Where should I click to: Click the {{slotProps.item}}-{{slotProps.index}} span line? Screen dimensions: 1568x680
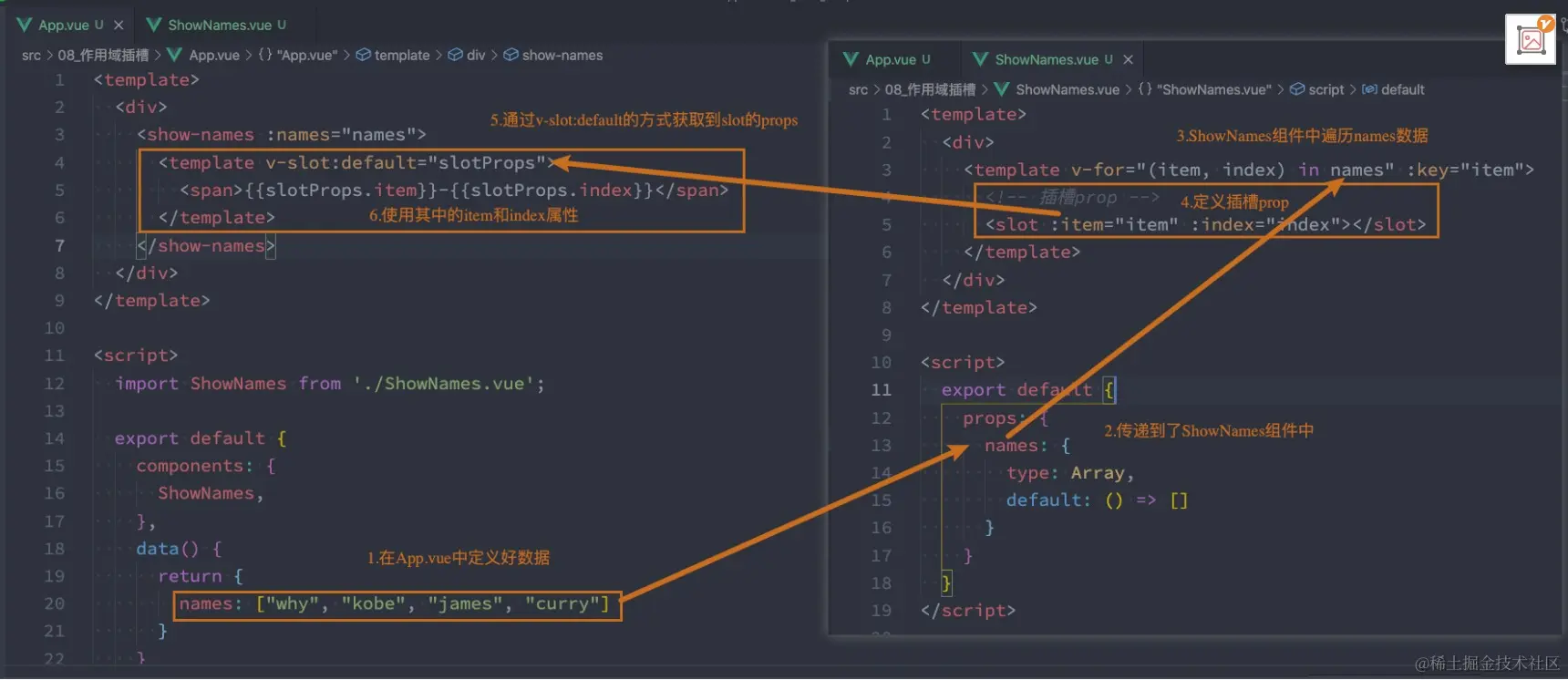(x=454, y=191)
